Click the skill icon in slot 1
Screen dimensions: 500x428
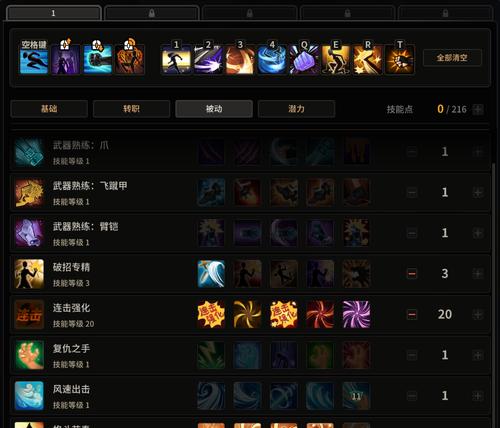pos(176,59)
